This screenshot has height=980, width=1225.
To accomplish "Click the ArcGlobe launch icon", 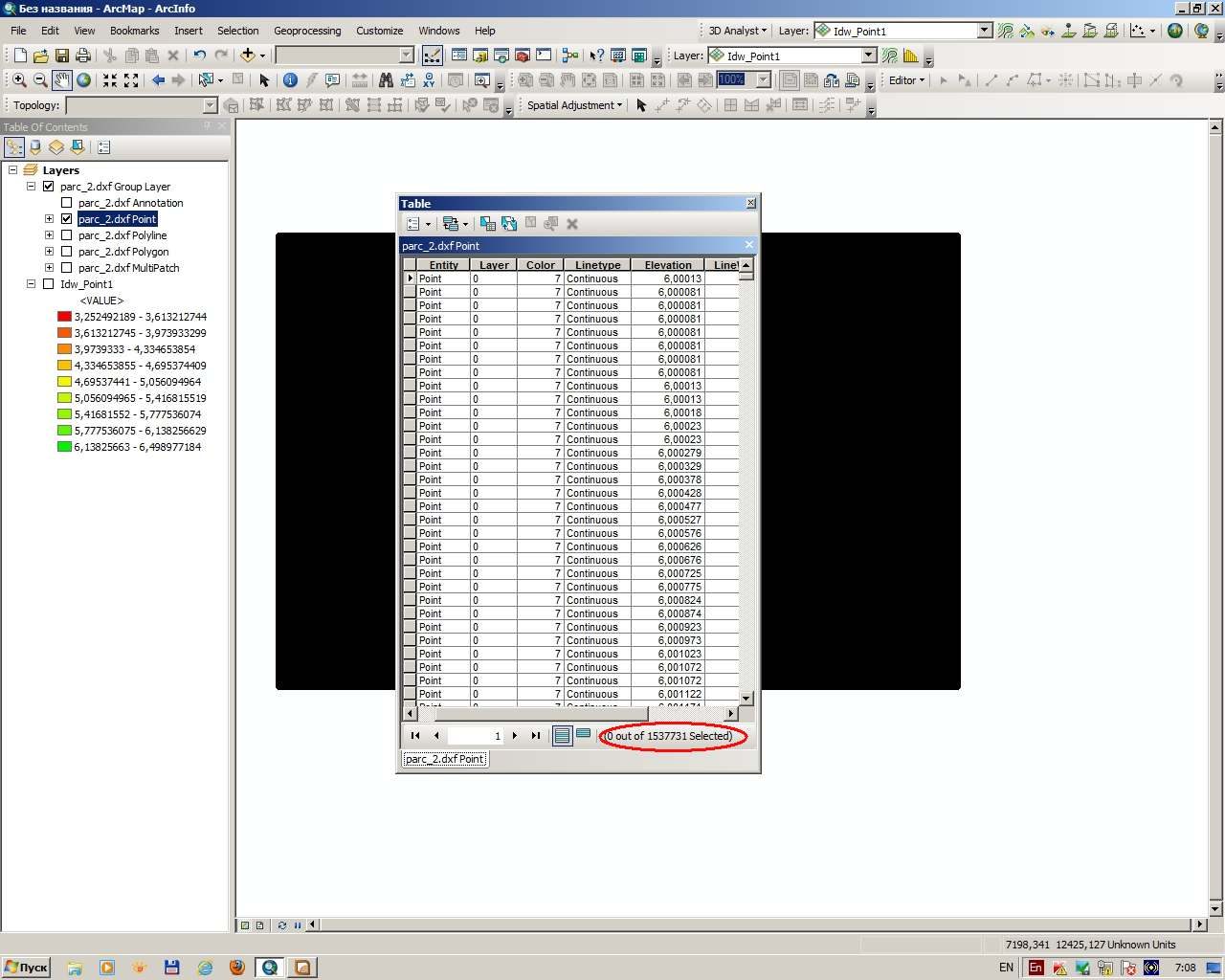I will coord(1203,31).
